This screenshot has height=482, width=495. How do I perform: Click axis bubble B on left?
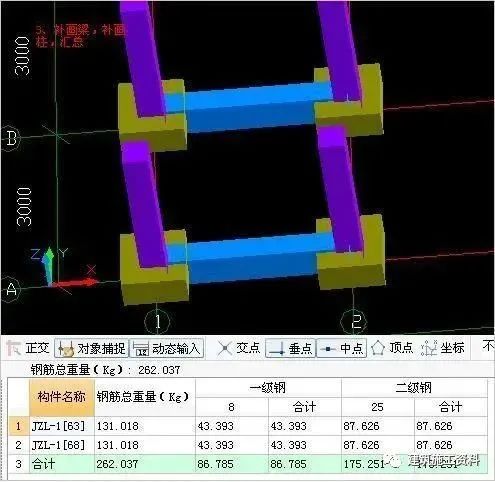tap(11, 138)
